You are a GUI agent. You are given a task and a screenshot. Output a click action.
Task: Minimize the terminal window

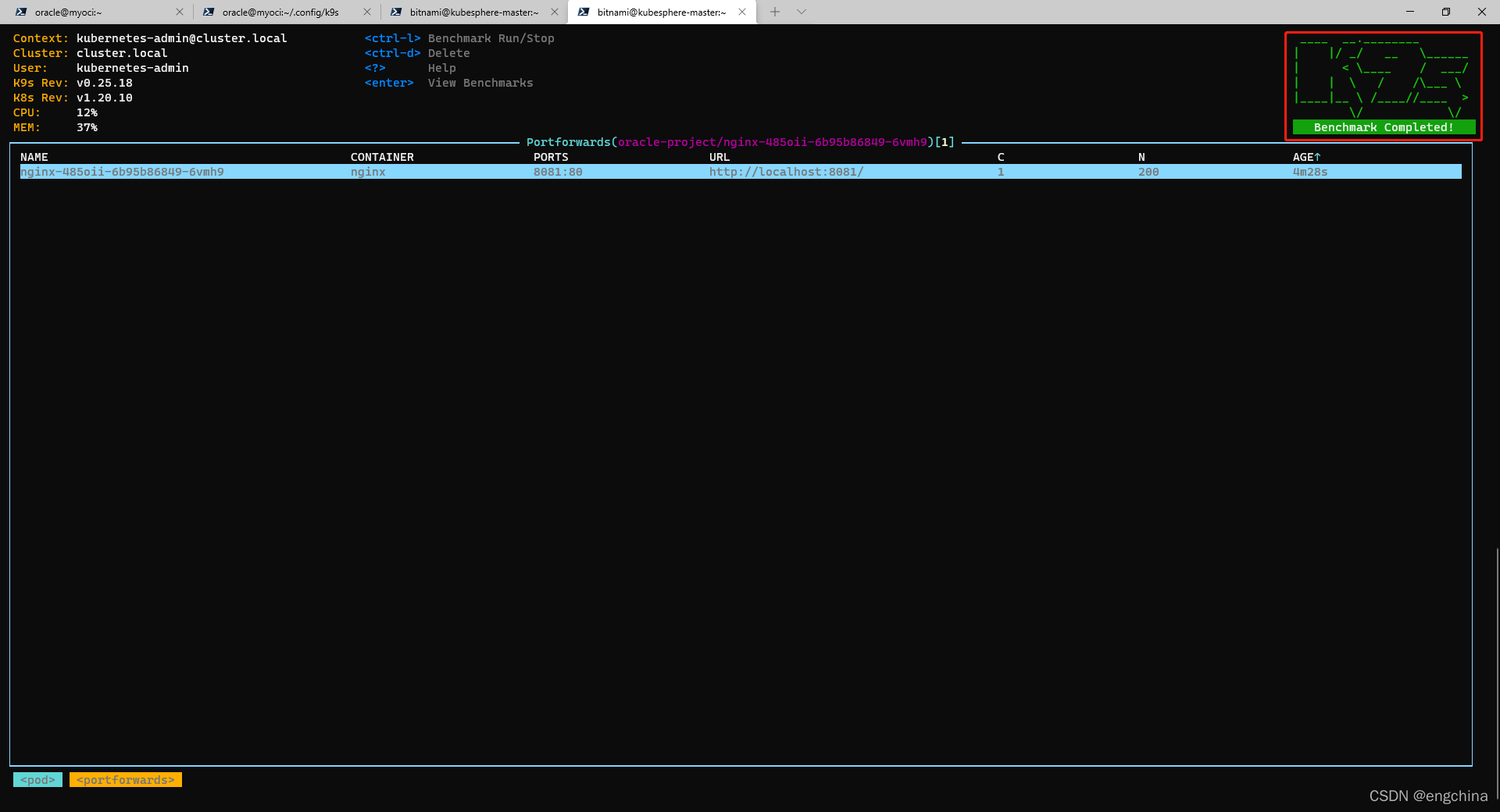(1410, 12)
